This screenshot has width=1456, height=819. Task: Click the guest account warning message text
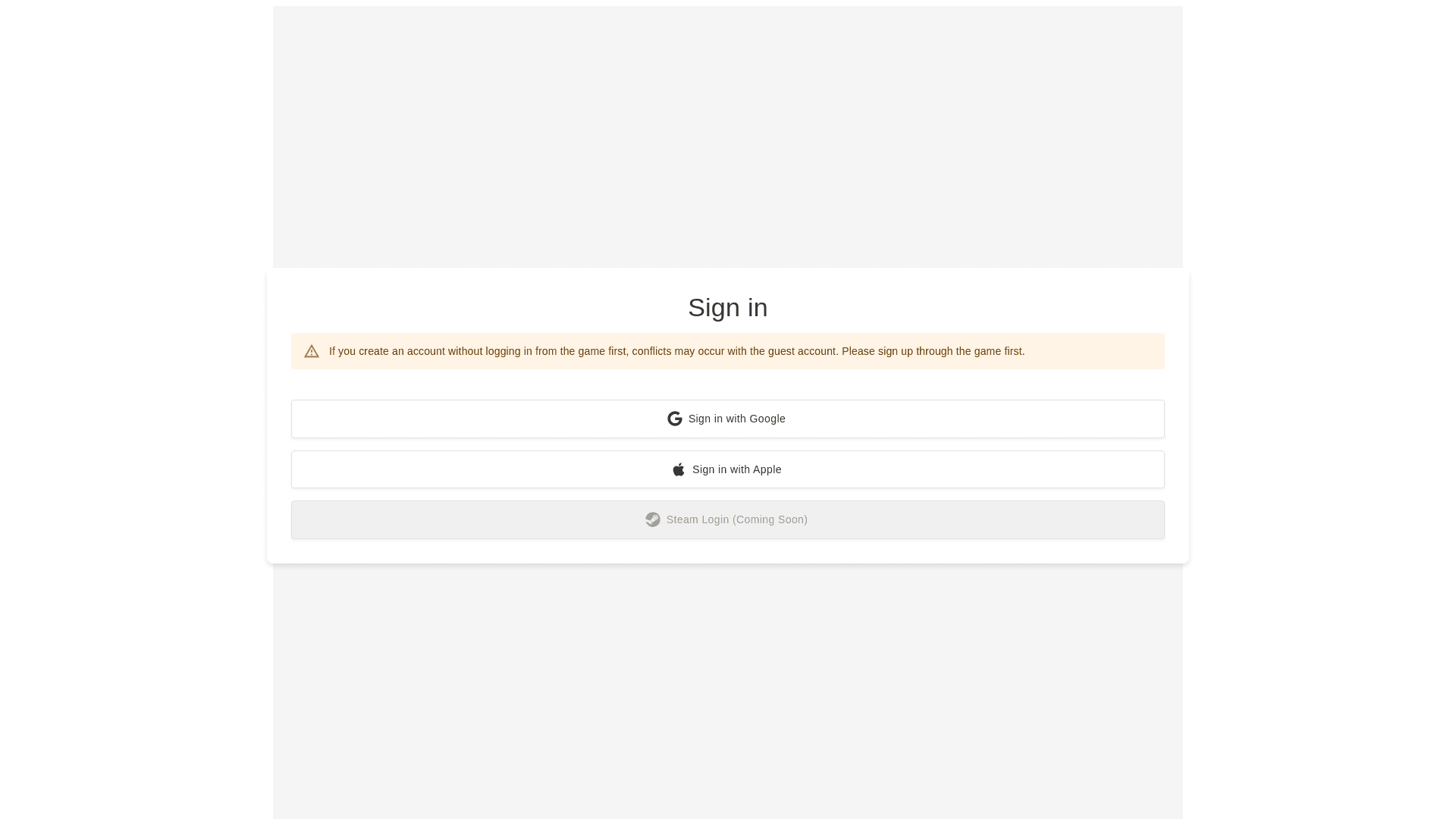pyautogui.click(x=584, y=351)
